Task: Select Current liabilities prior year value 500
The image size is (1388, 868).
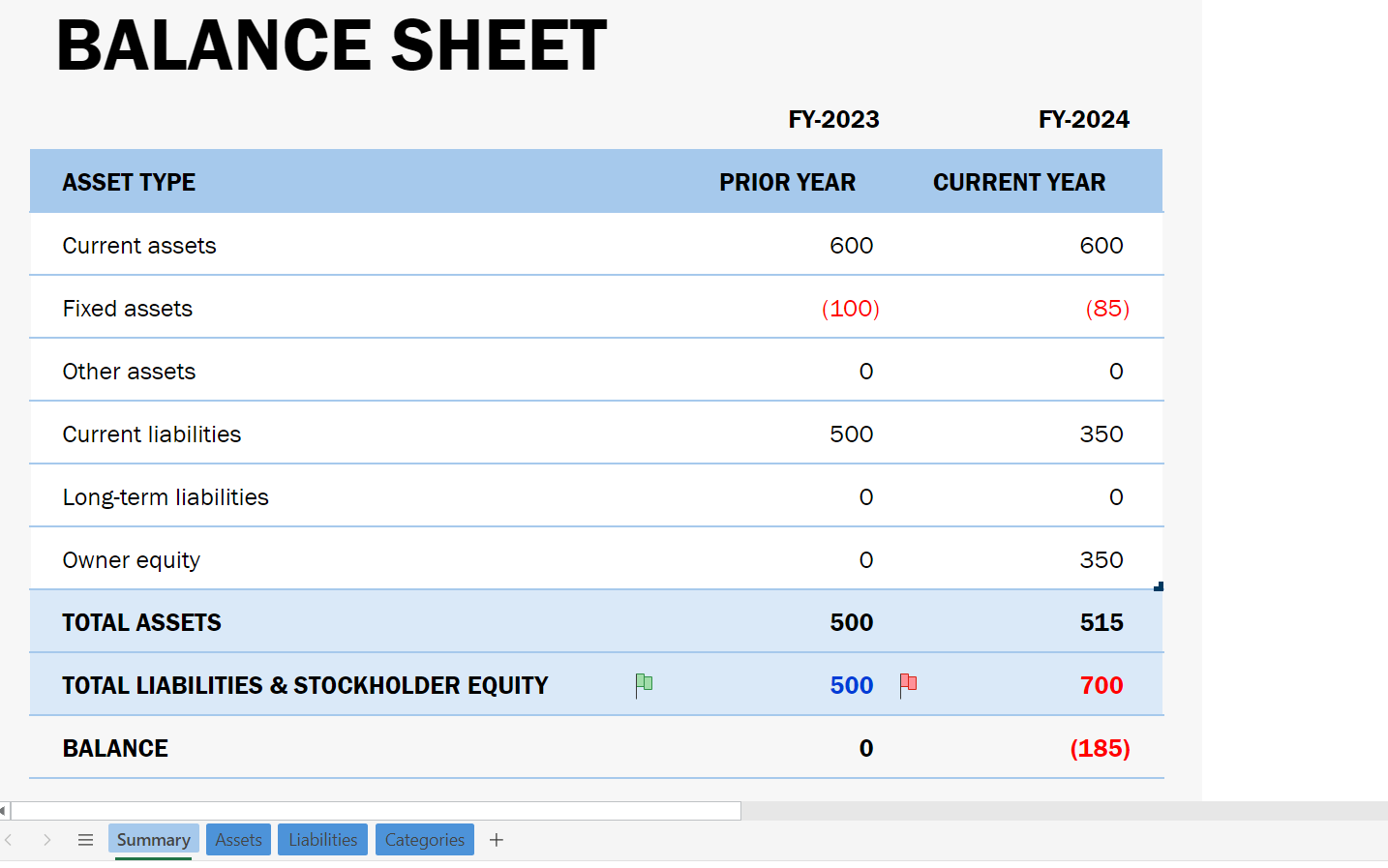Action: pos(852,434)
